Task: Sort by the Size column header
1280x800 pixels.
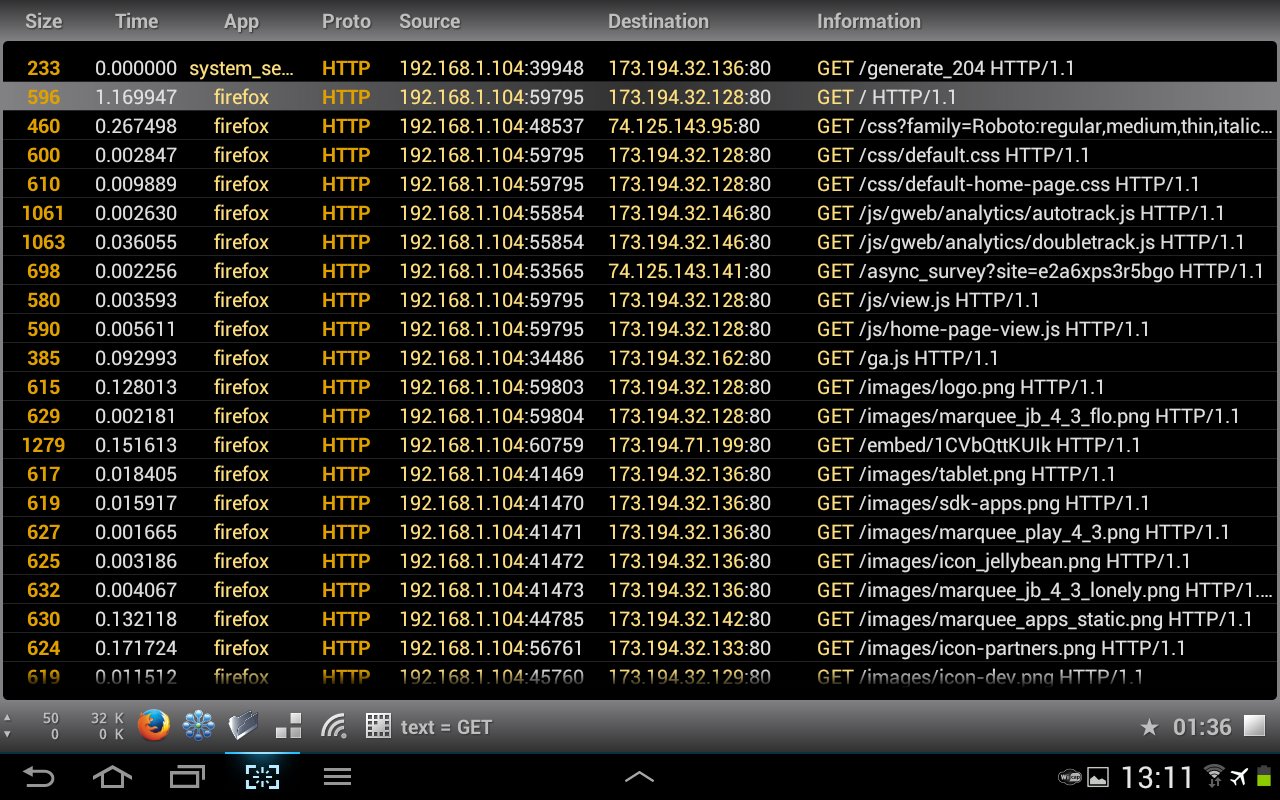Action: pos(43,21)
